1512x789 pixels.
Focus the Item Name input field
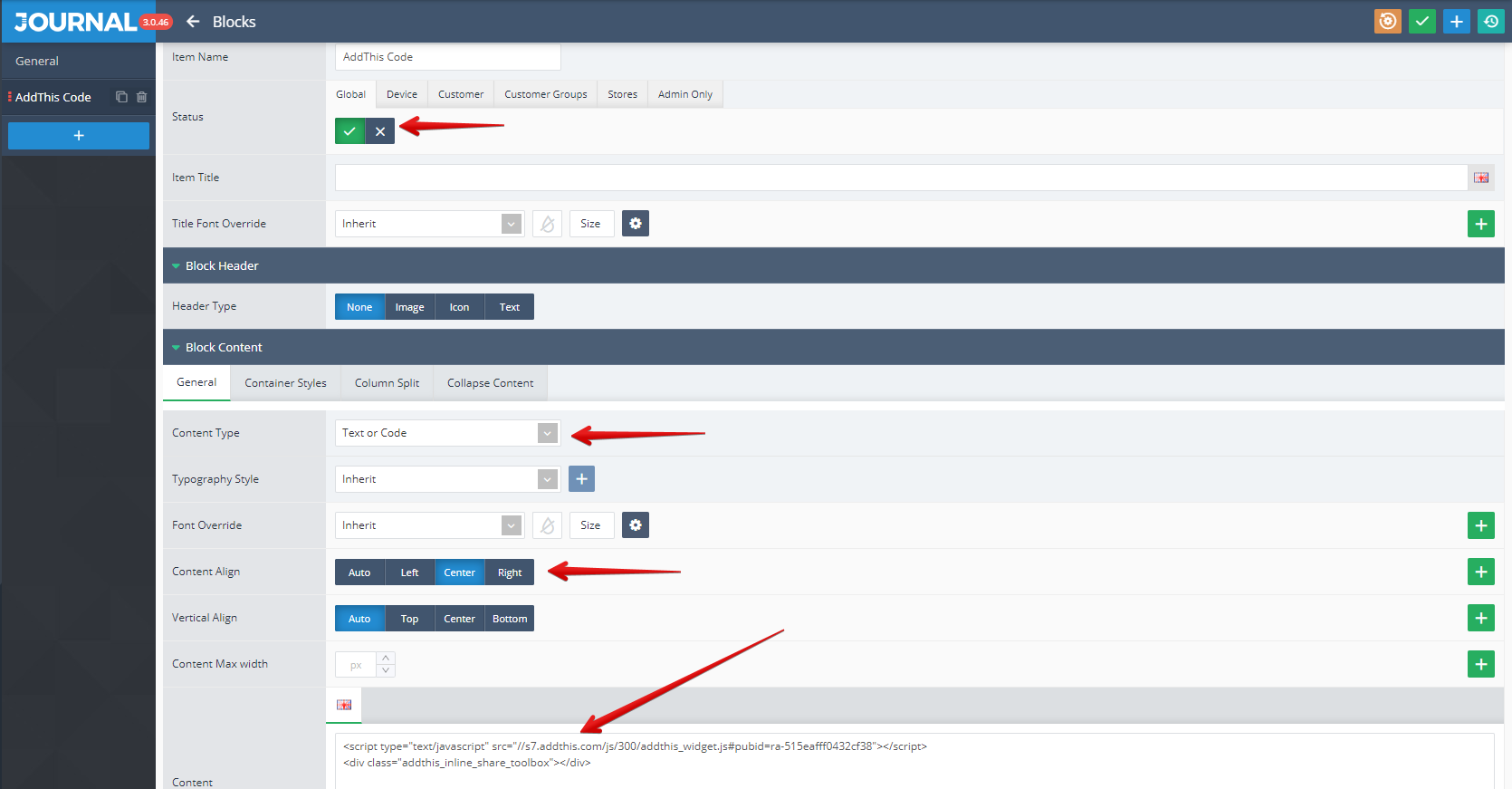point(447,57)
